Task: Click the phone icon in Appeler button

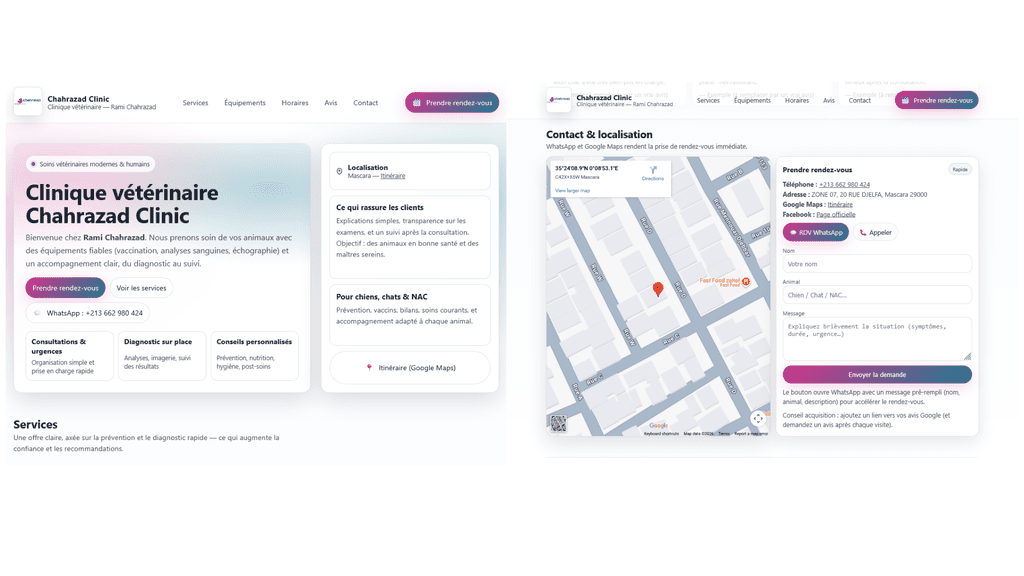Action: 863,232
